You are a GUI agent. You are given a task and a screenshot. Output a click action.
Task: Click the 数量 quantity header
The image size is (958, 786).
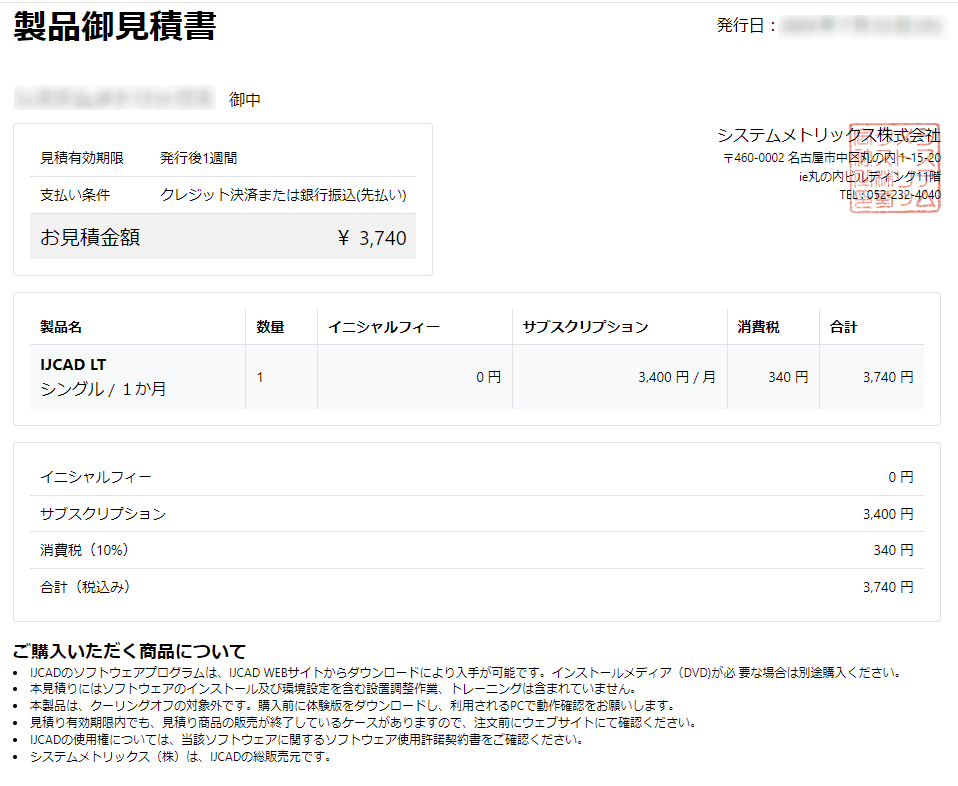(272, 326)
